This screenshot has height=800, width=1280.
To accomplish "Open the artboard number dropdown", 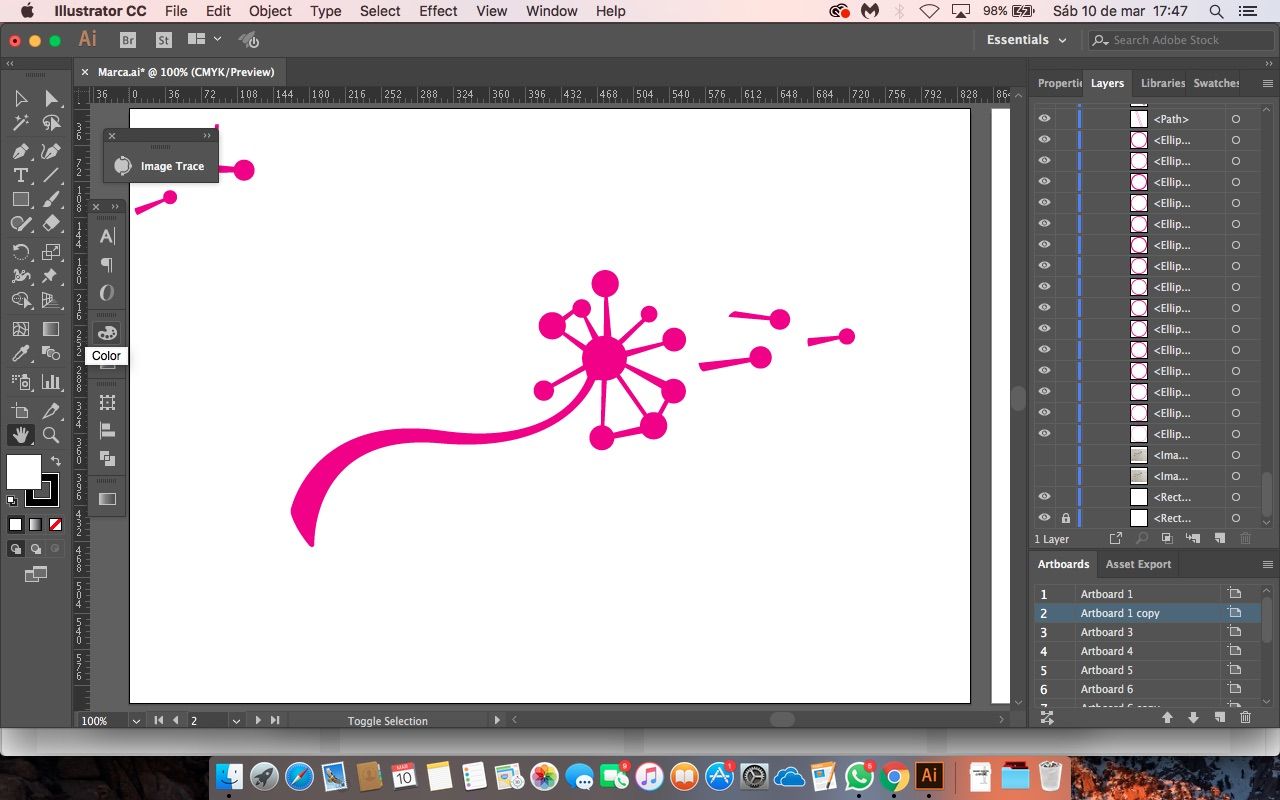I will click(236, 721).
